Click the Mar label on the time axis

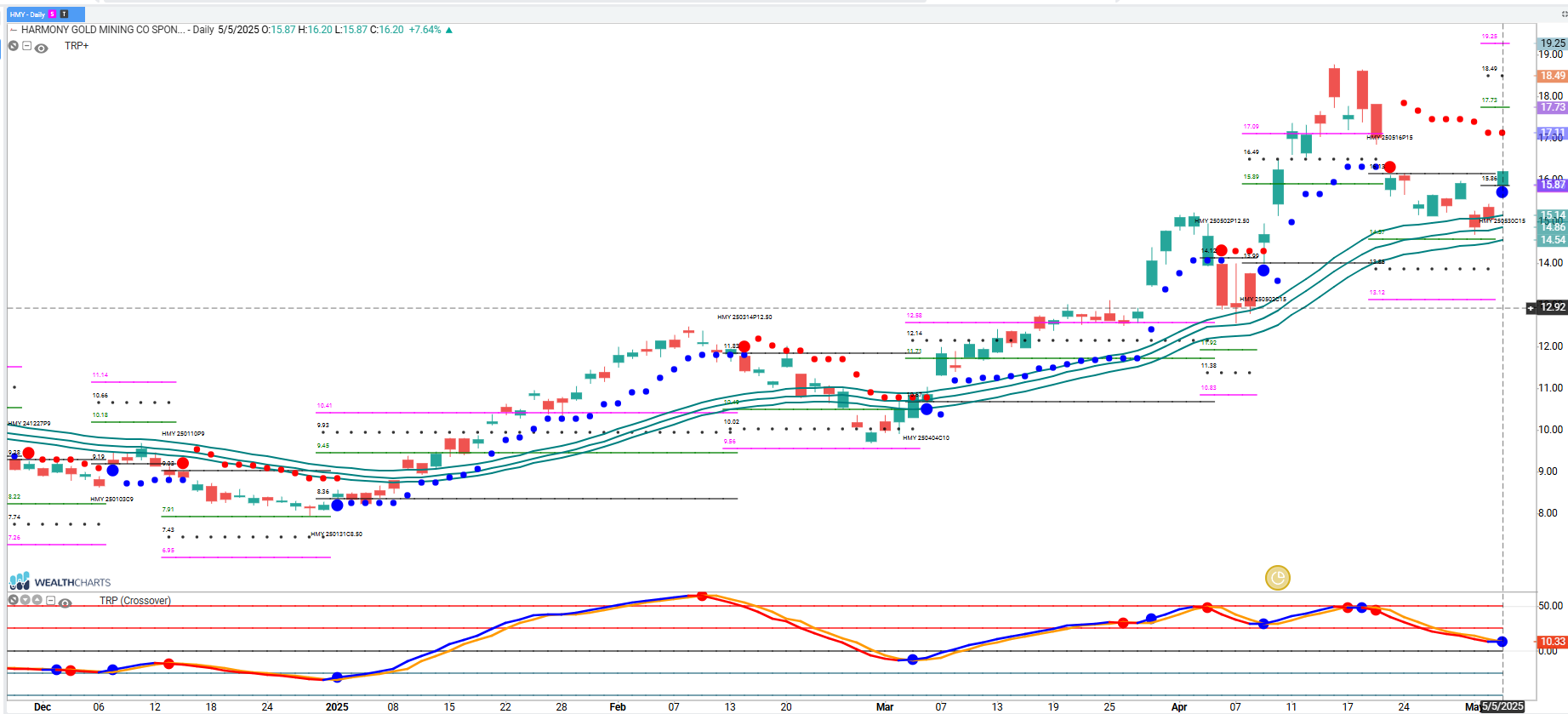tap(885, 707)
